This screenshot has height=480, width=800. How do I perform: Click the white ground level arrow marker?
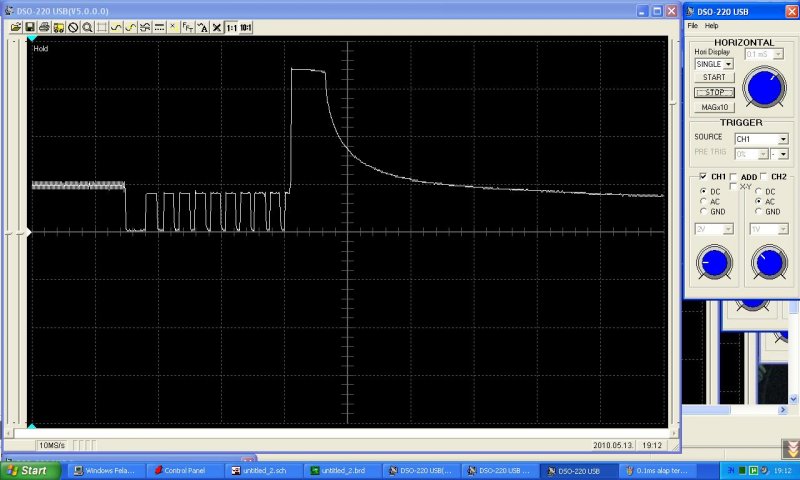(x=29, y=233)
